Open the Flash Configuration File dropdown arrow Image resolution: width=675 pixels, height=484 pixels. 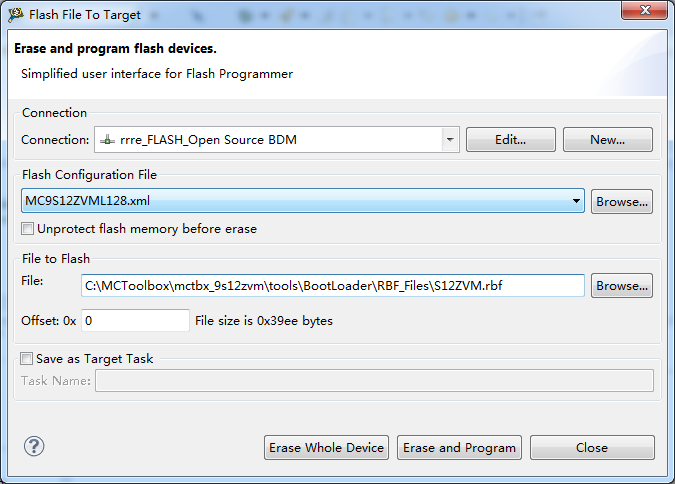tap(577, 201)
